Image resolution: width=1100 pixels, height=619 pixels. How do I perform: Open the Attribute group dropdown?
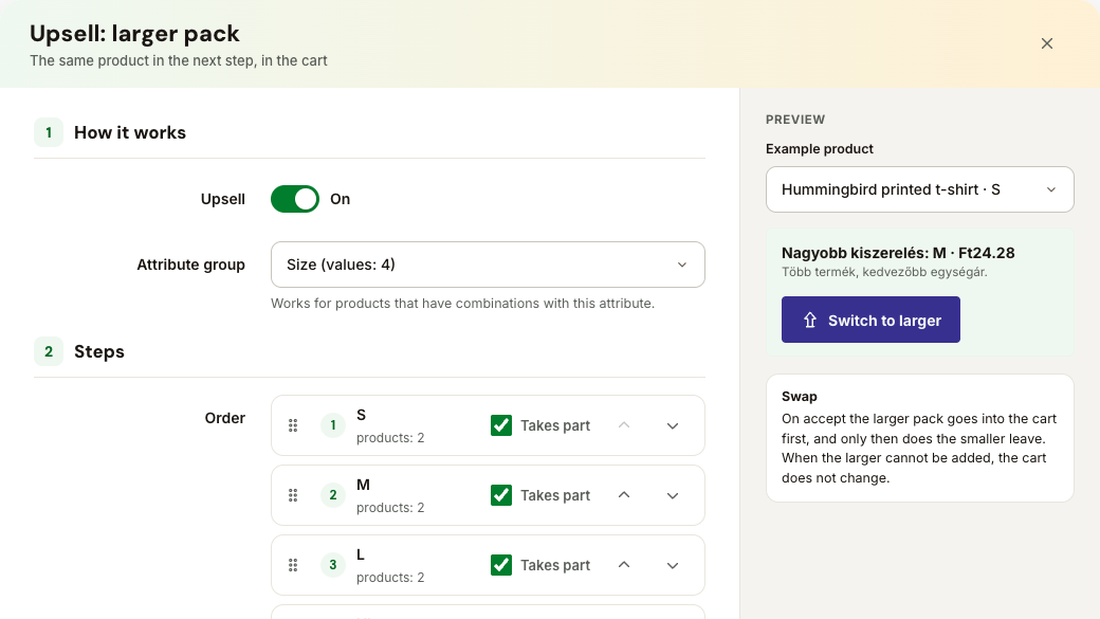(488, 265)
